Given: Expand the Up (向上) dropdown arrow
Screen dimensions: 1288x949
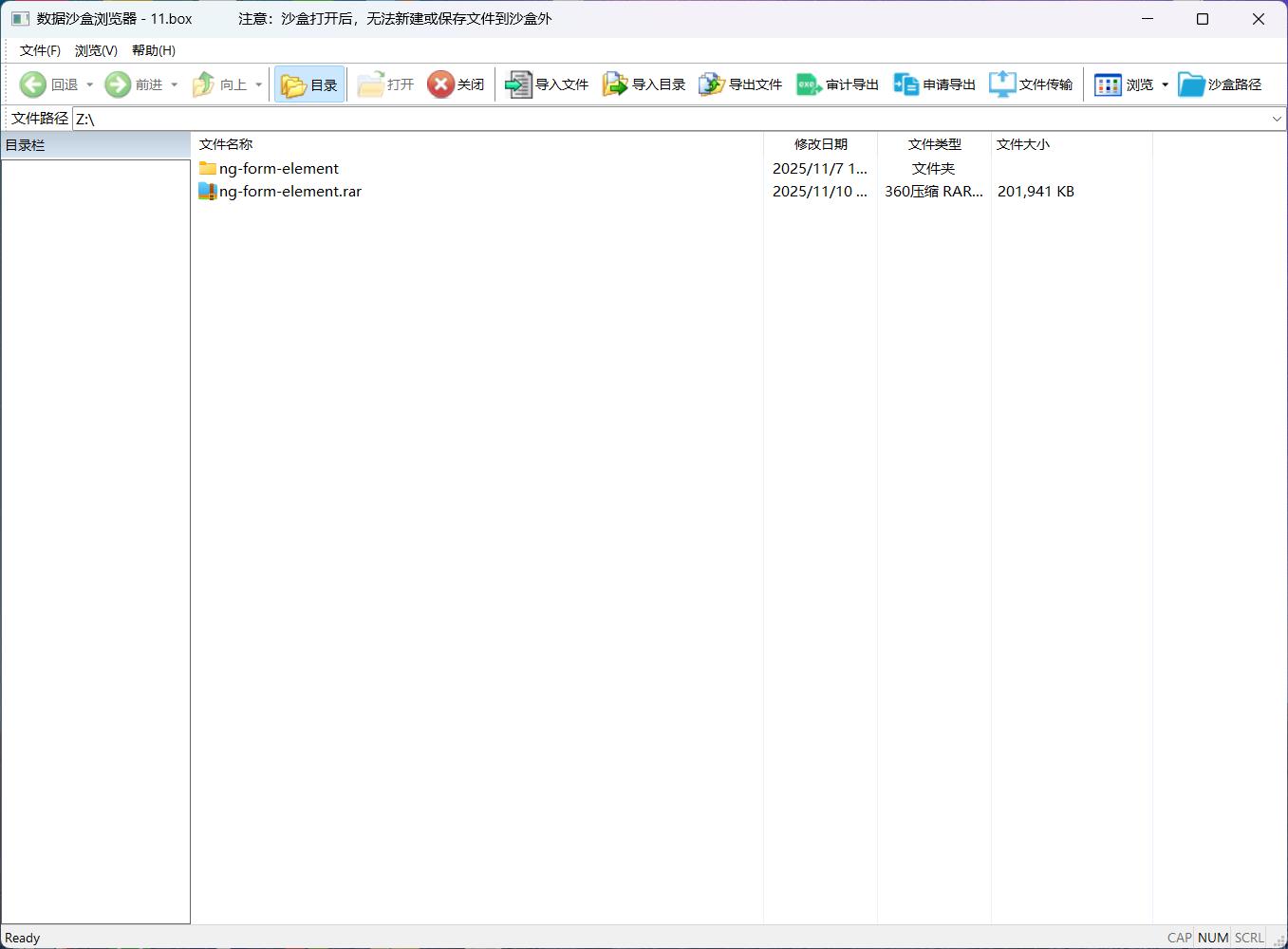Looking at the screenshot, I should coord(258,84).
